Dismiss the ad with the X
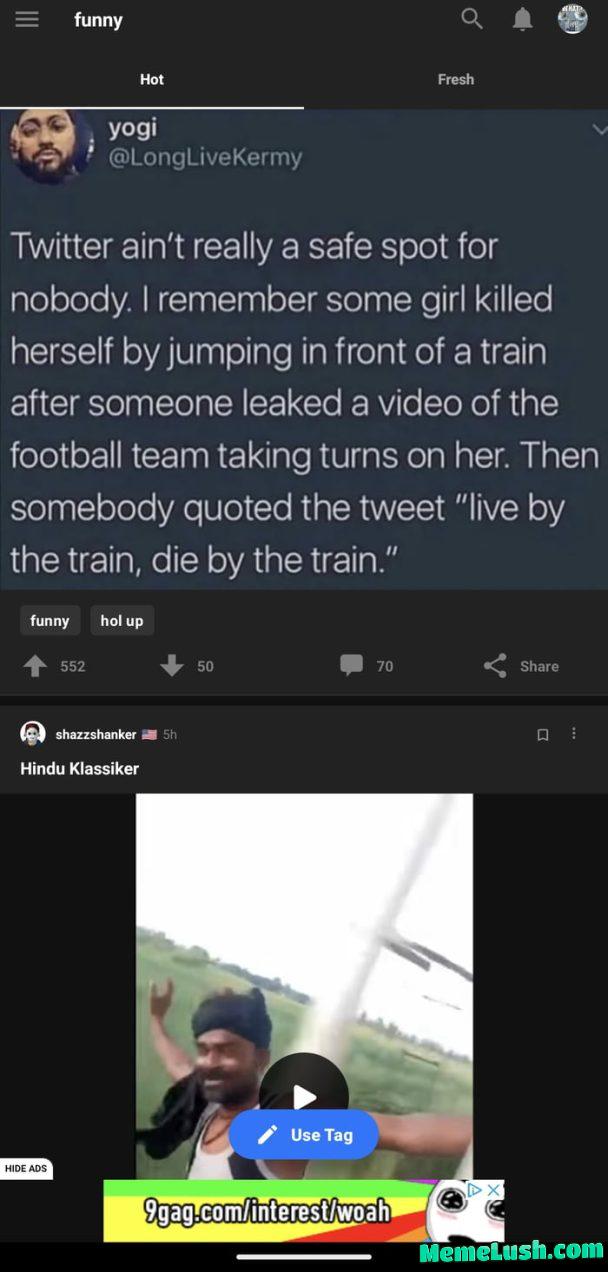The image size is (608, 1272). pos(494,1190)
